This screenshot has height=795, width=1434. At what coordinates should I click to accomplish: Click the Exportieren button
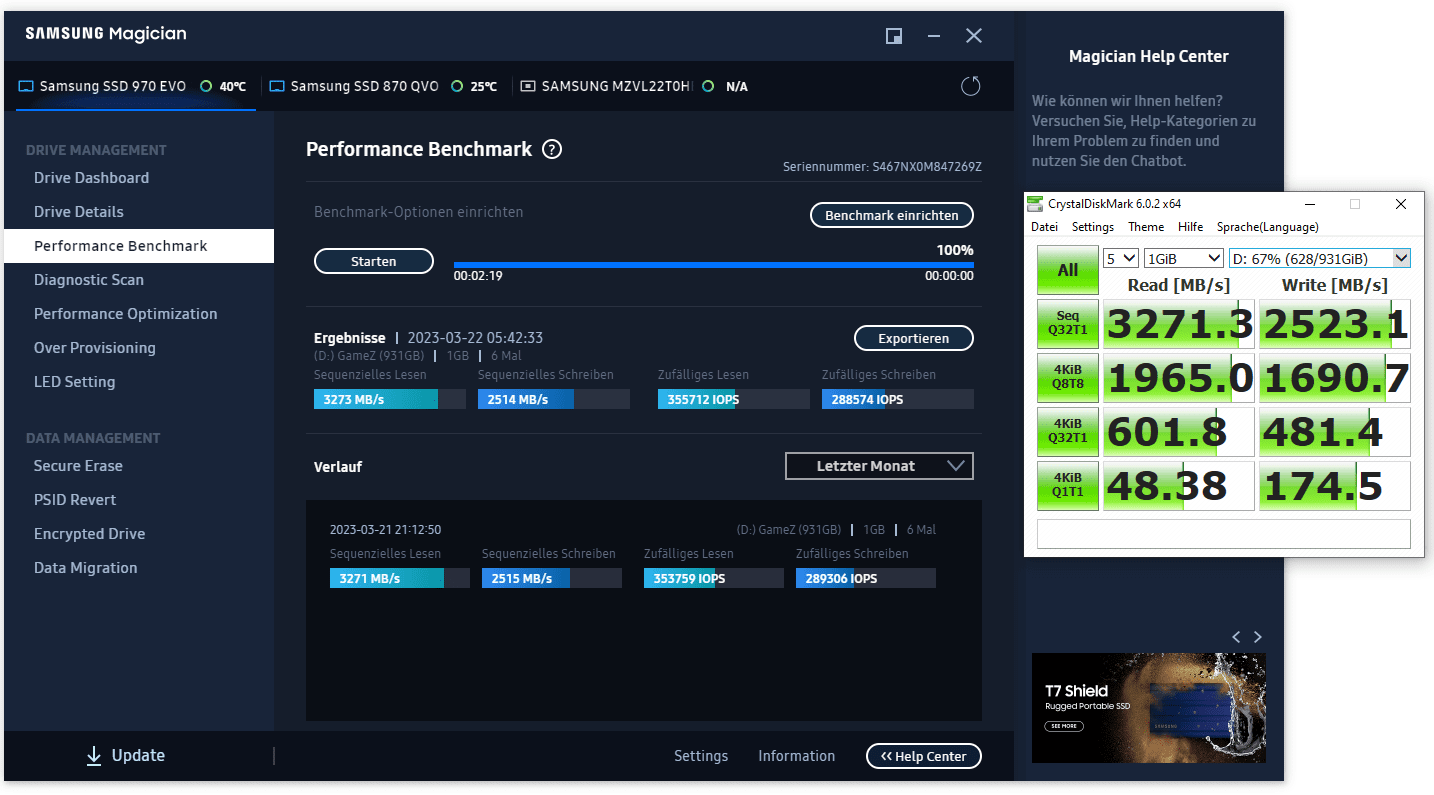pyautogui.click(x=914, y=338)
